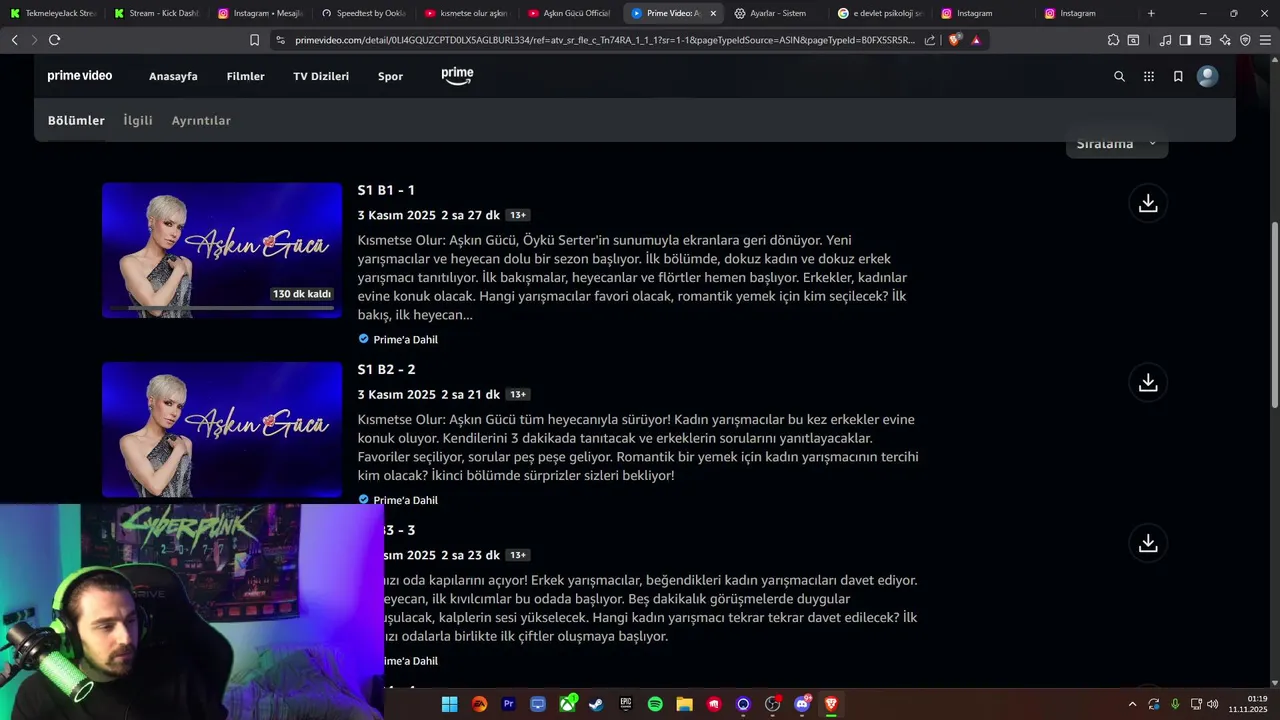The height and width of the screenshot is (720, 1280).
Task: Click the 130 dk kaldı label
Action: click(301, 294)
